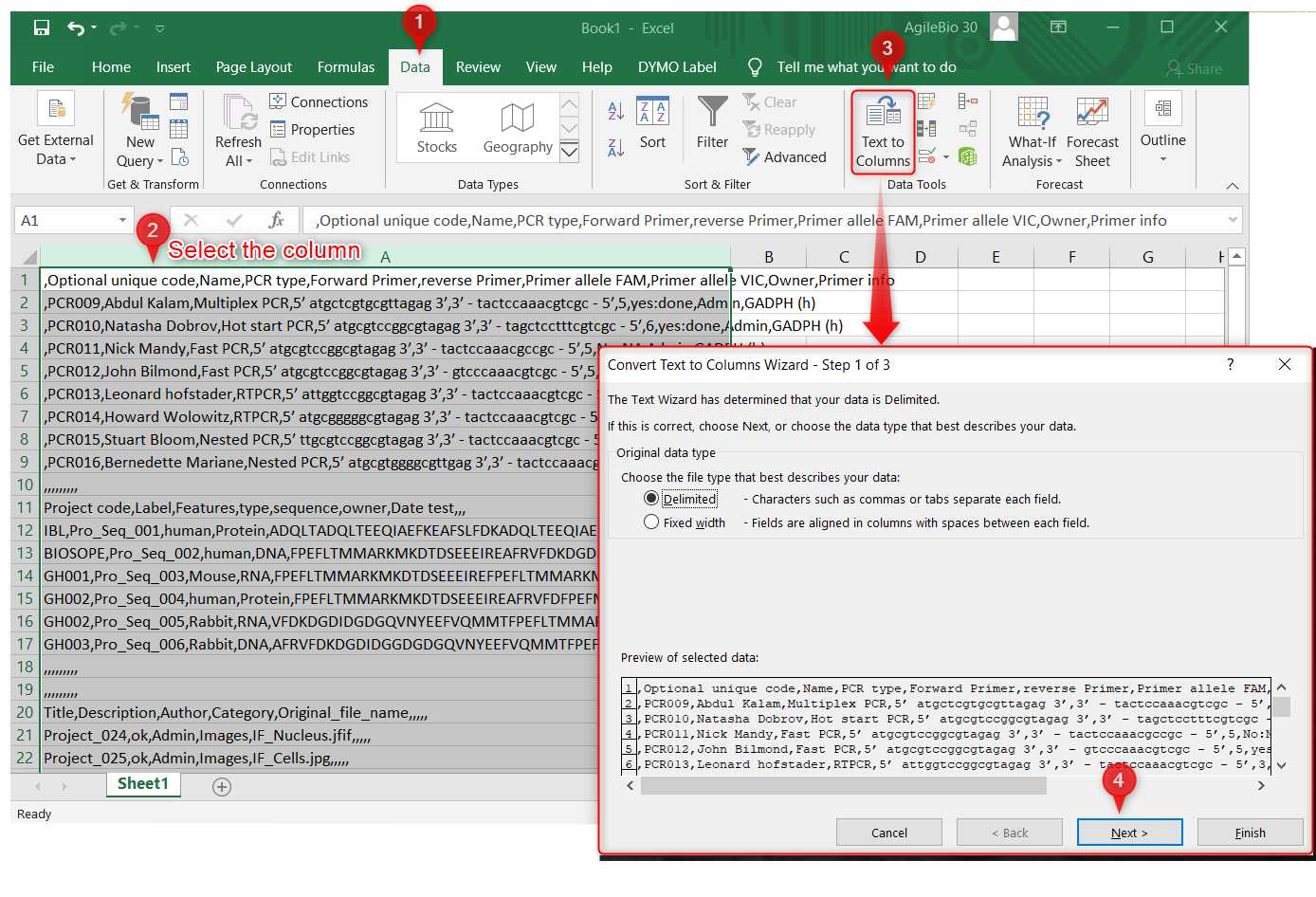Switch to the Home ribbon tab
The height and width of the screenshot is (897, 1316).
tap(111, 67)
